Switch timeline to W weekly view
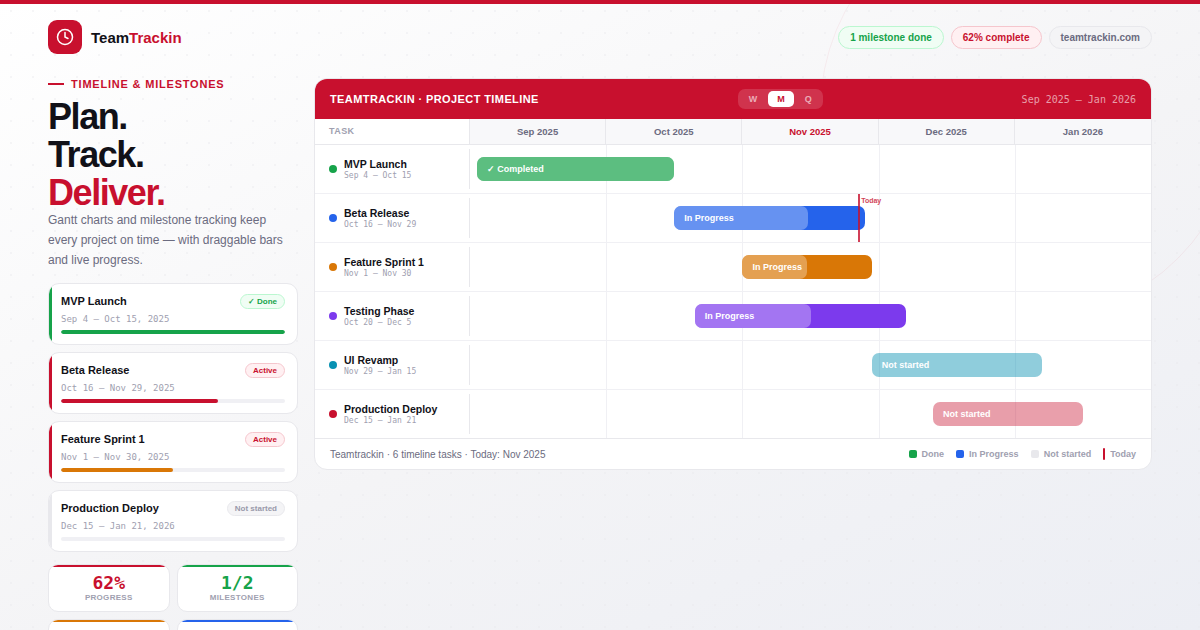Viewport: 1200px width, 630px height. 753,99
